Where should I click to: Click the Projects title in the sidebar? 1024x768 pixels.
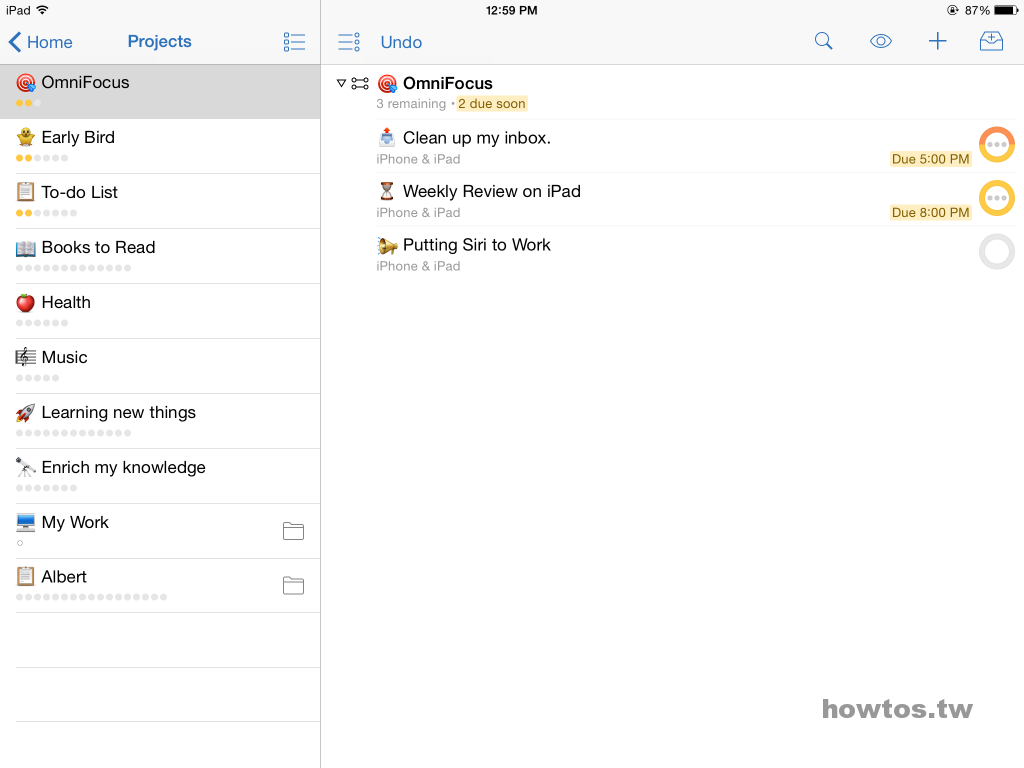click(x=159, y=41)
